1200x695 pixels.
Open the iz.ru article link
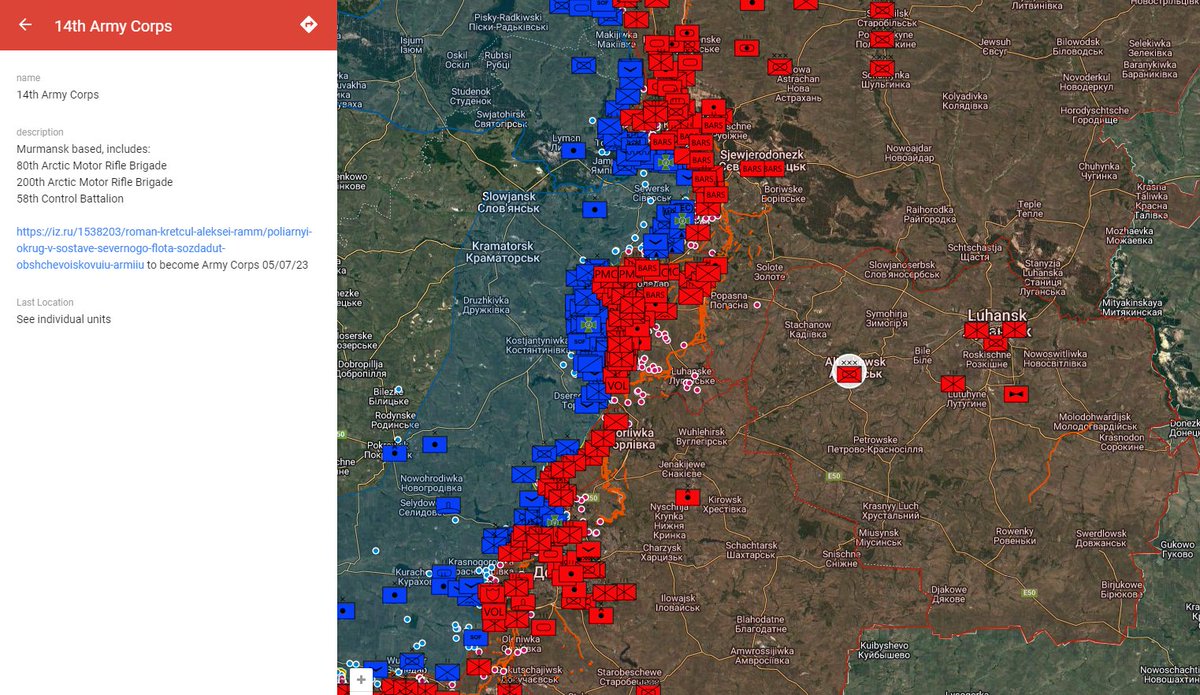pos(165,248)
